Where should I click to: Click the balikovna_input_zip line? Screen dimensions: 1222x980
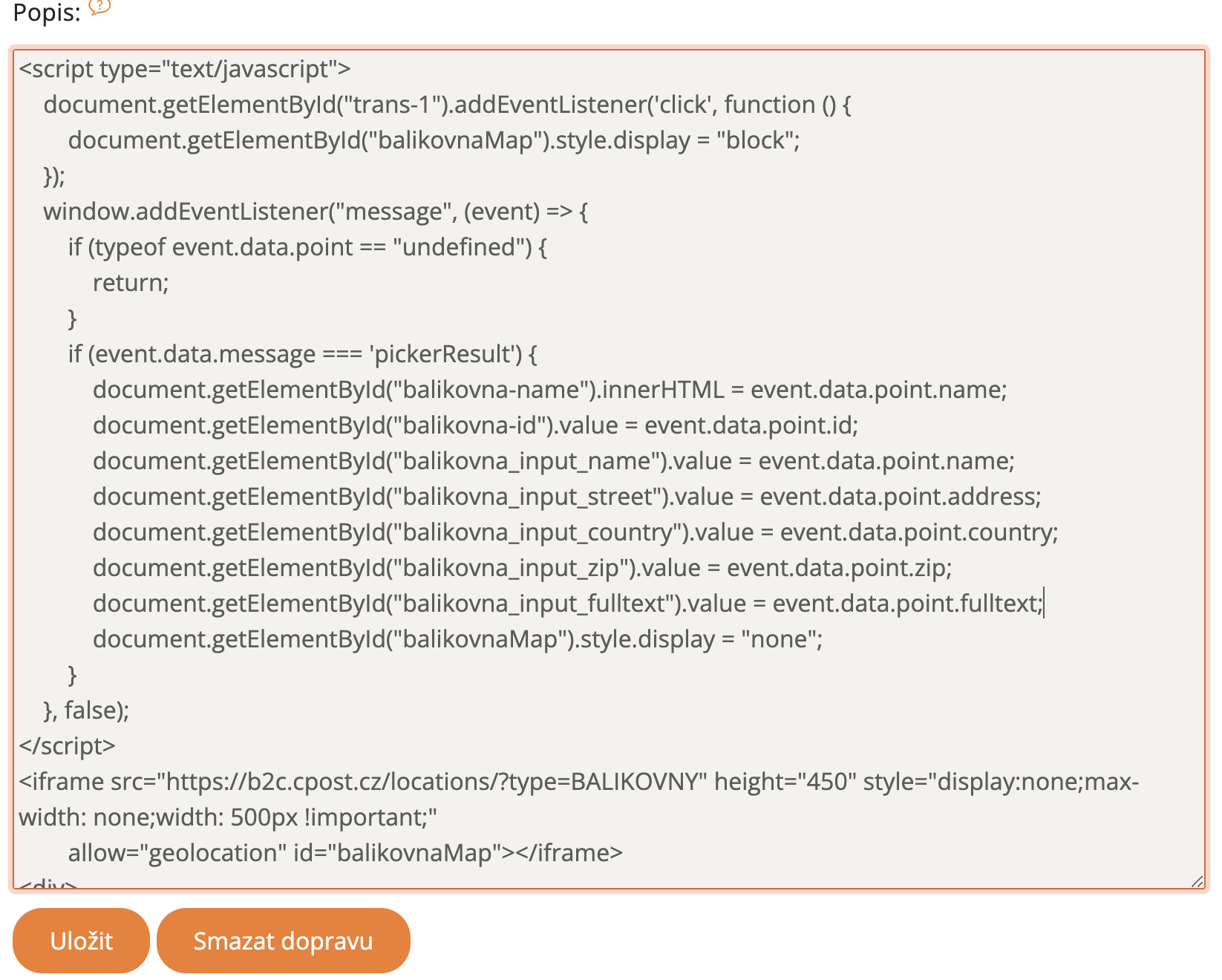tap(522, 568)
